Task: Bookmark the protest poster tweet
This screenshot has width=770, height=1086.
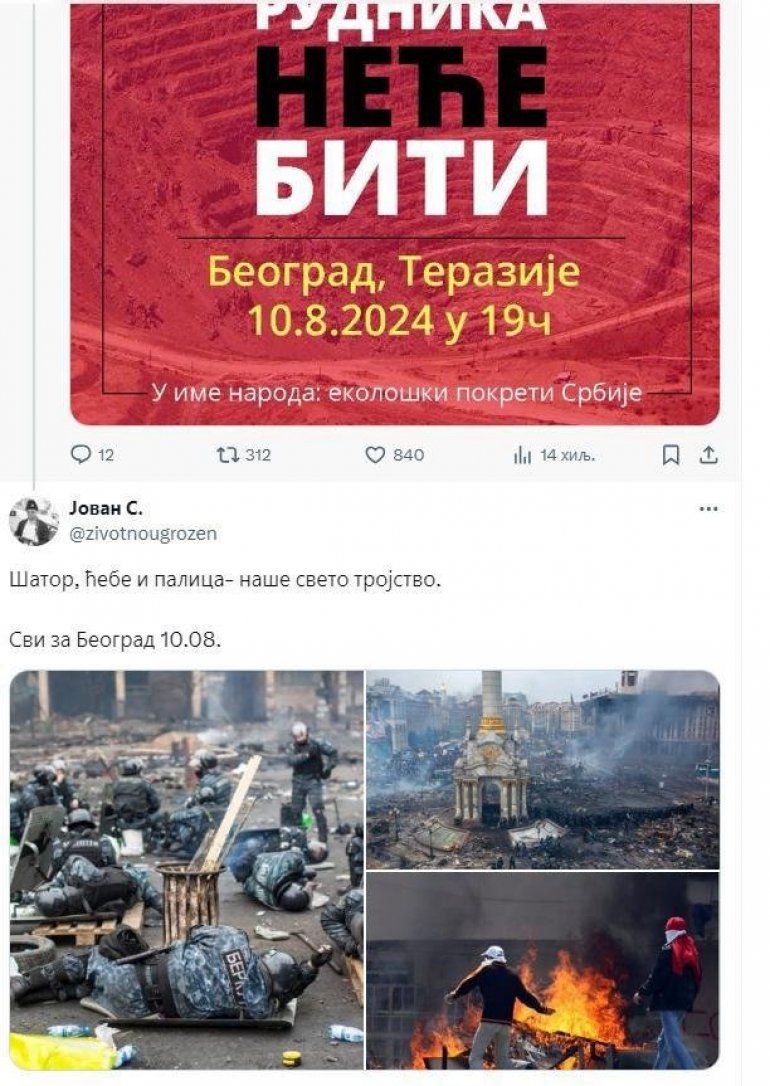Action: point(671,455)
